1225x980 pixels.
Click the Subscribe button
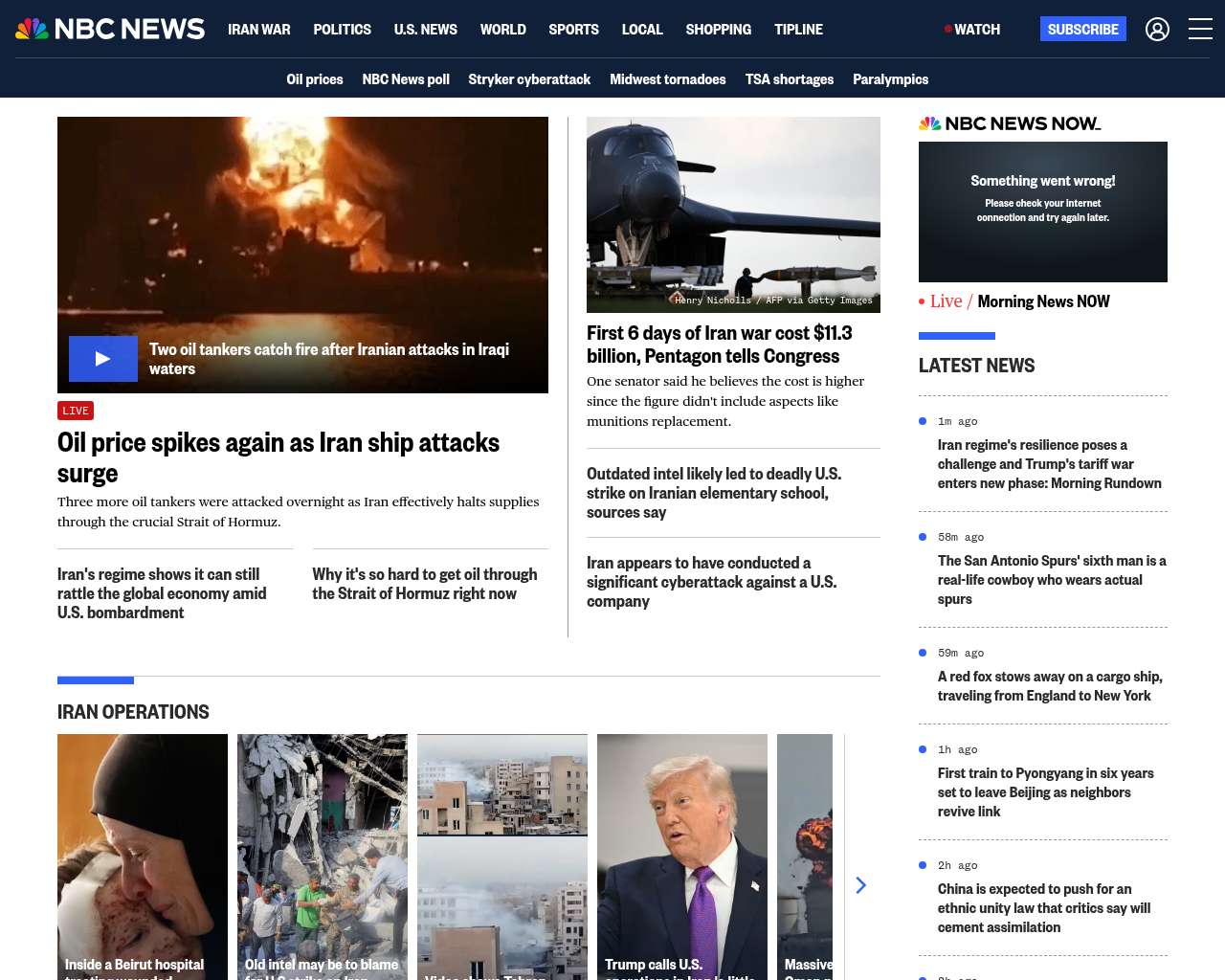coord(1082,29)
